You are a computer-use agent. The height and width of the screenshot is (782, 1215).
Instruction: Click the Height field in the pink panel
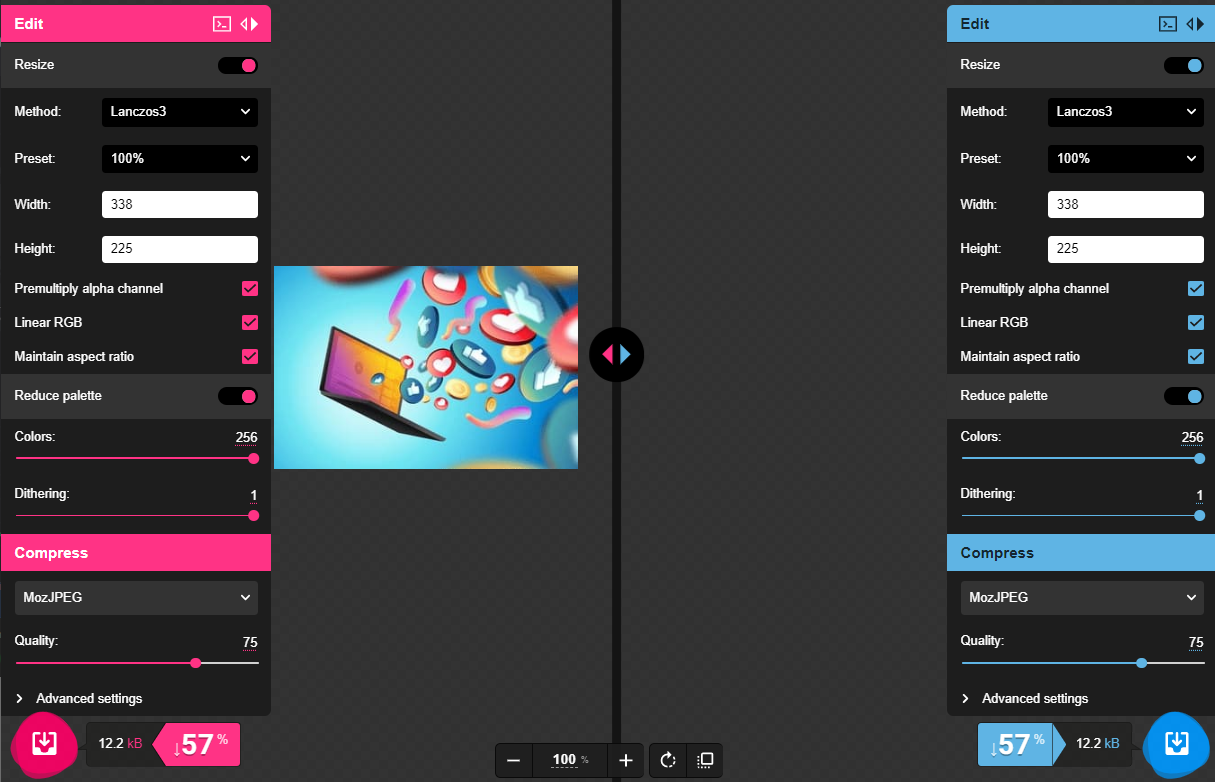coord(180,249)
